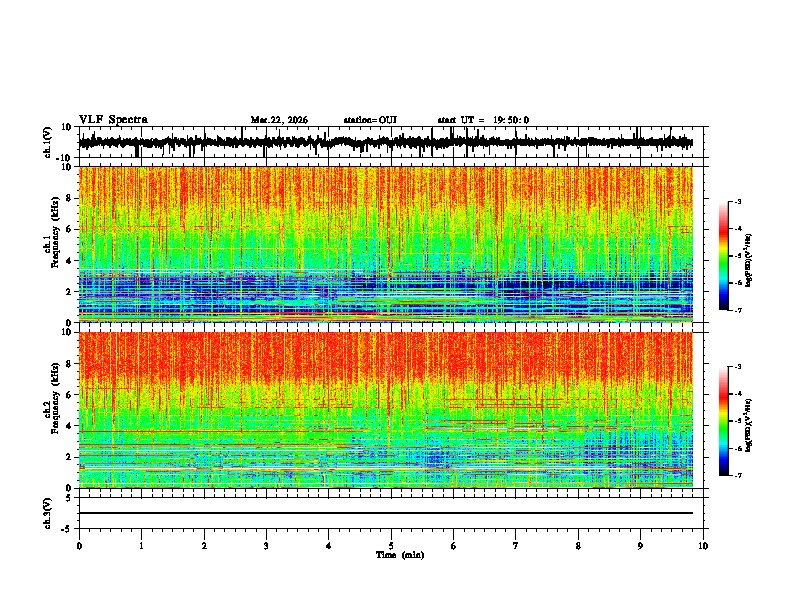Click the time axis tick label "1"
The height and width of the screenshot is (612, 792).
141,546
